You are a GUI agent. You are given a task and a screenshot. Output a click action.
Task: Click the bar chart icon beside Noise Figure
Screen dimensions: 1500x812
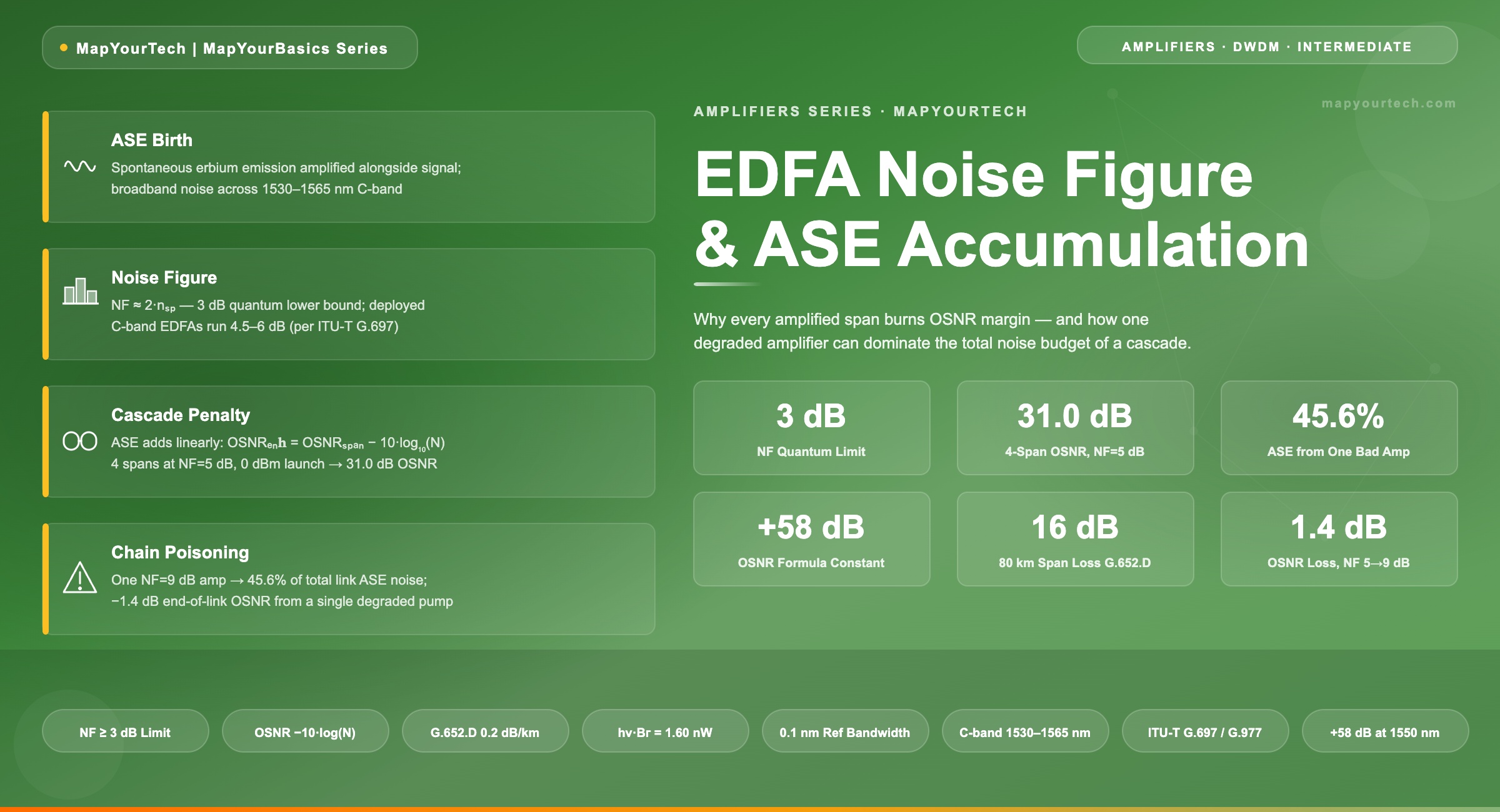click(x=80, y=291)
